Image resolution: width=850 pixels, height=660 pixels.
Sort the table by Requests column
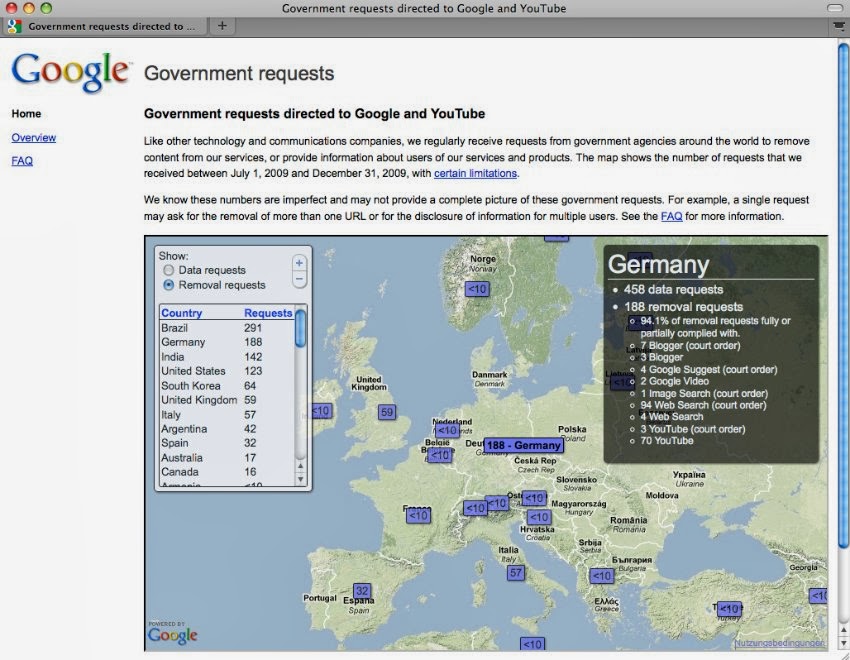(268, 313)
